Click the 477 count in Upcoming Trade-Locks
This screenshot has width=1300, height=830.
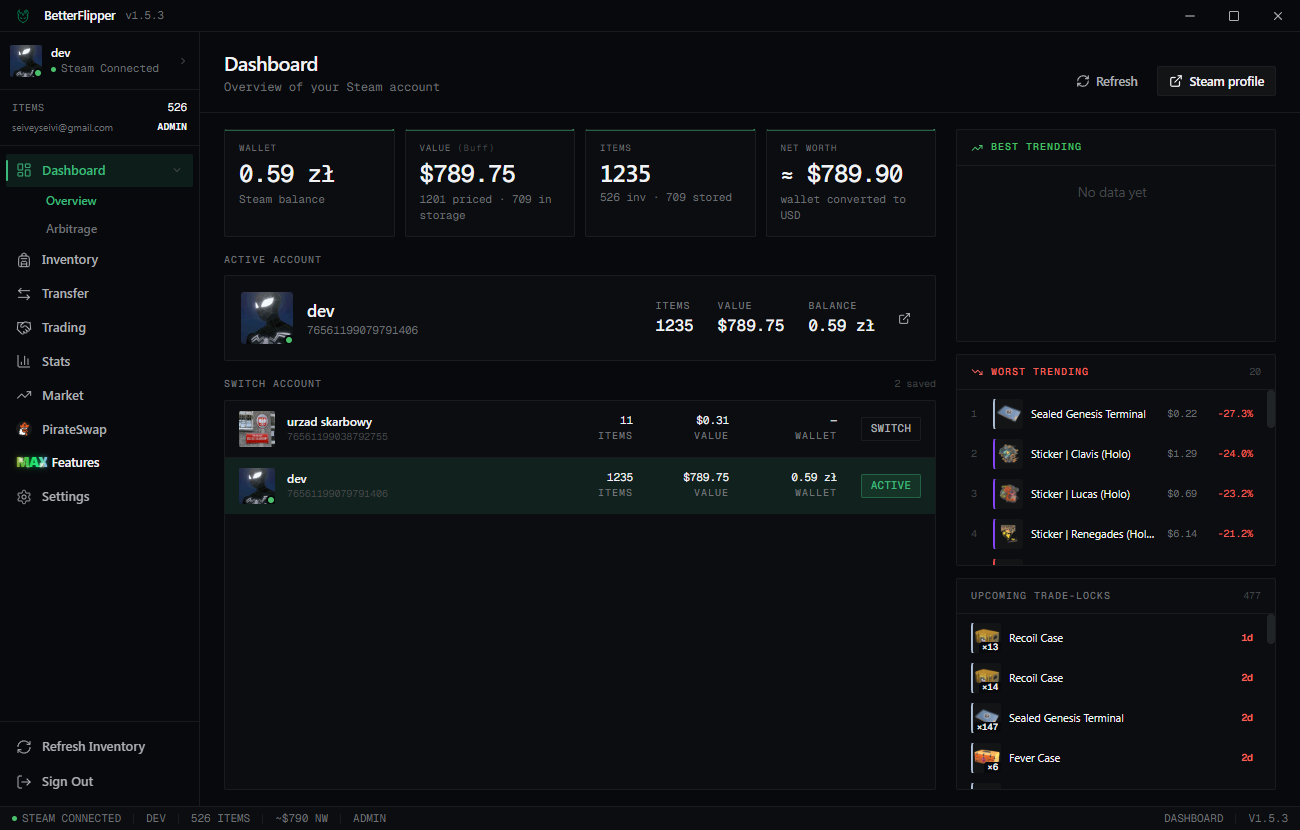point(1252,596)
